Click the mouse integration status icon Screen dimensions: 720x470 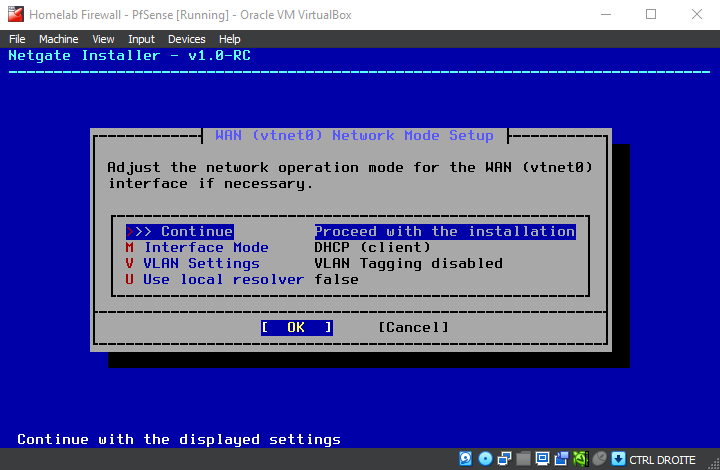[600, 459]
